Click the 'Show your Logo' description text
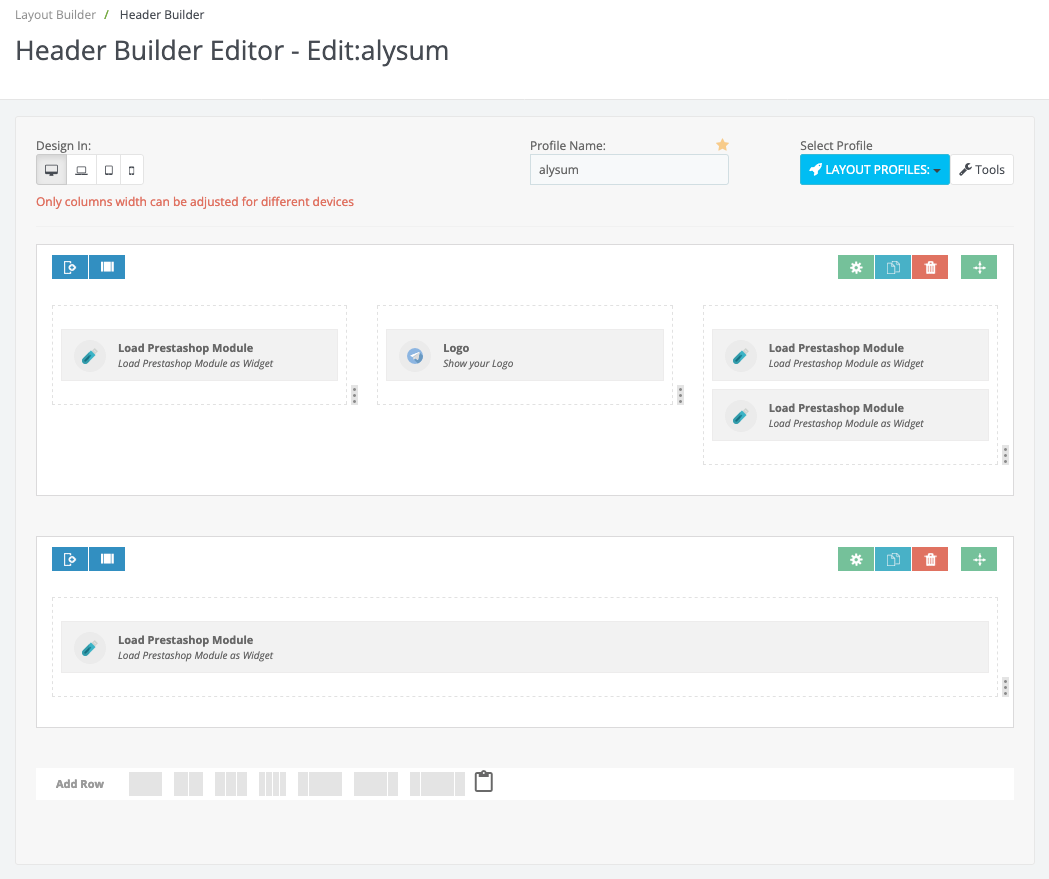The width and height of the screenshot is (1049, 879). [478, 363]
